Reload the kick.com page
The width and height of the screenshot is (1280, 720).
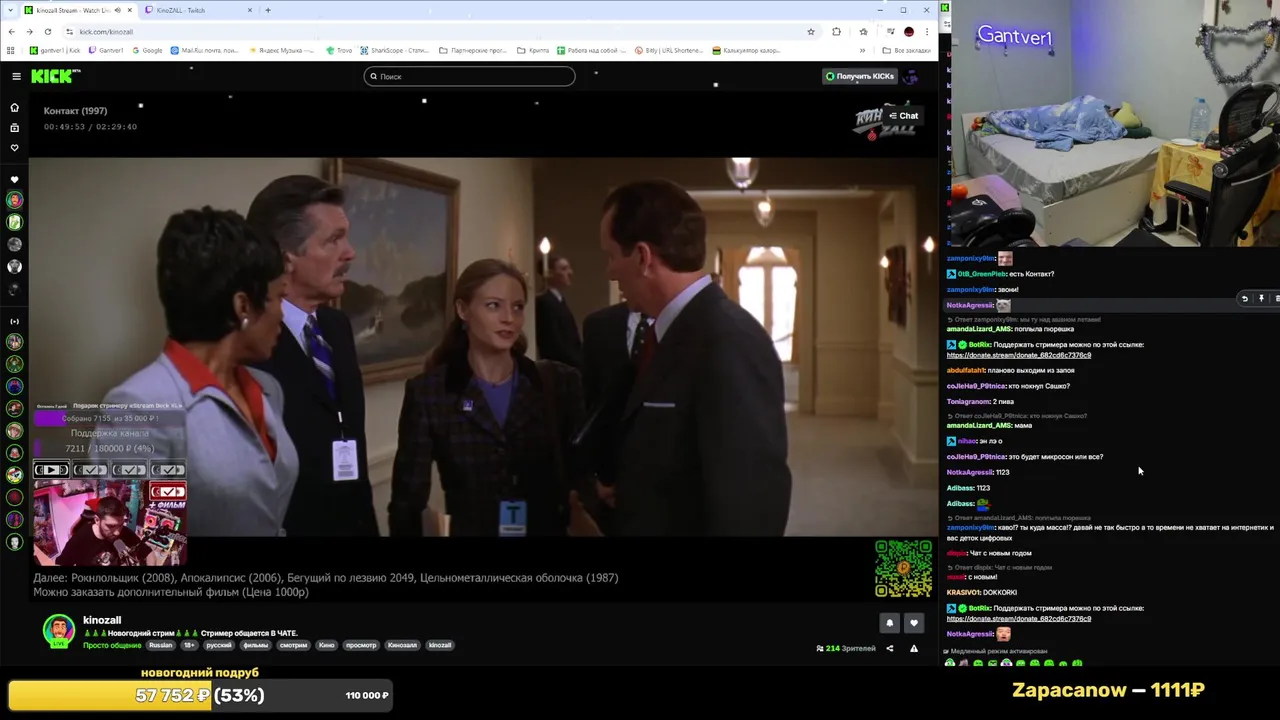[47, 31]
